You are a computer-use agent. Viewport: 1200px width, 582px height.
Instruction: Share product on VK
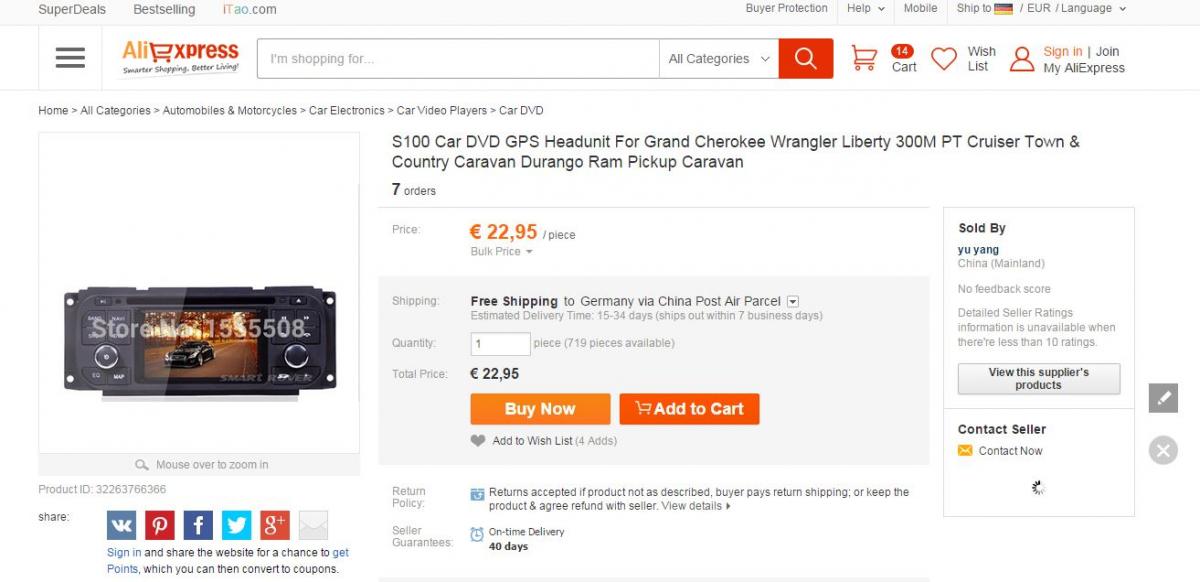click(122, 525)
